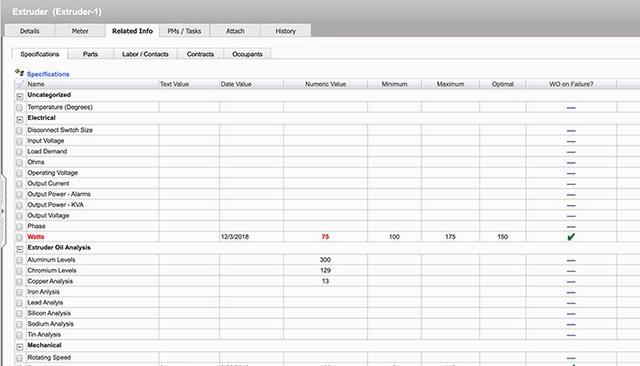The height and width of the screenshot is (366, 640).
Task: Click the WO on Failure dash for Temperature
Action: point(571,108)
